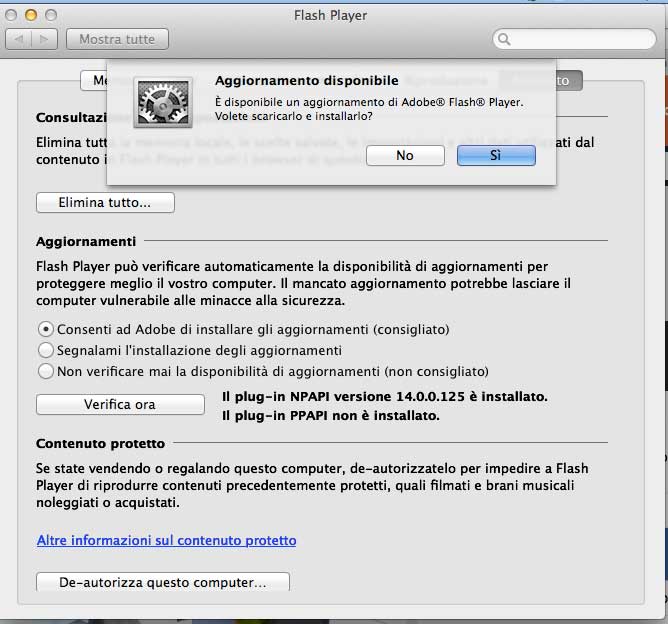This screenshot has height=624, width=668.
Task: Click the yellow minimize window button
Action: 31,15
